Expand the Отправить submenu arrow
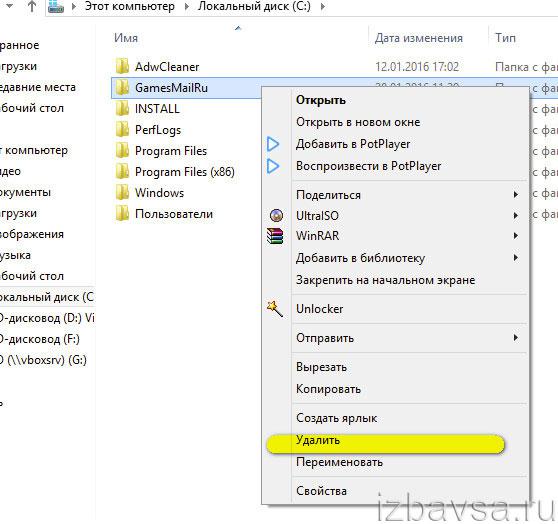Screen dimensions: 558x524 pyautogui.click(x=516, y=337)
